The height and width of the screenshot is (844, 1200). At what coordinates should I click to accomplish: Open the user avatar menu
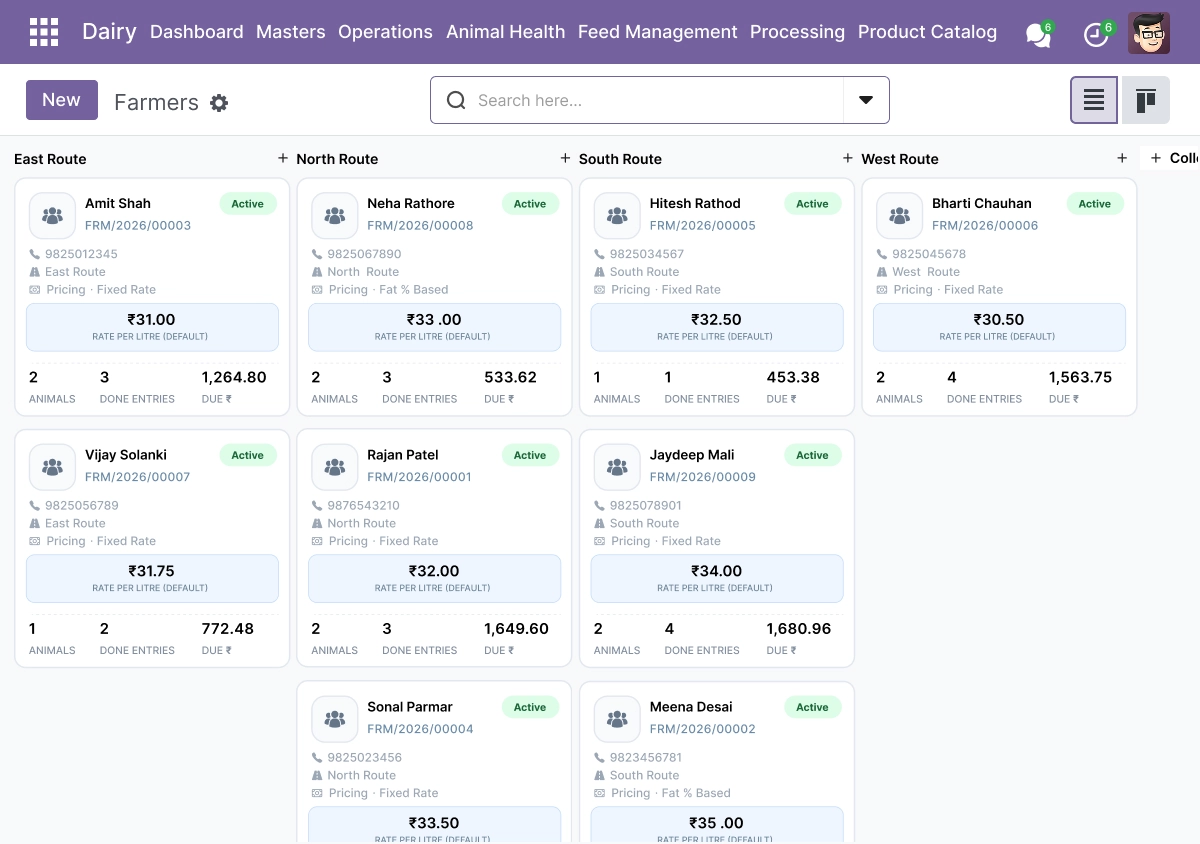click(1149, 33)
